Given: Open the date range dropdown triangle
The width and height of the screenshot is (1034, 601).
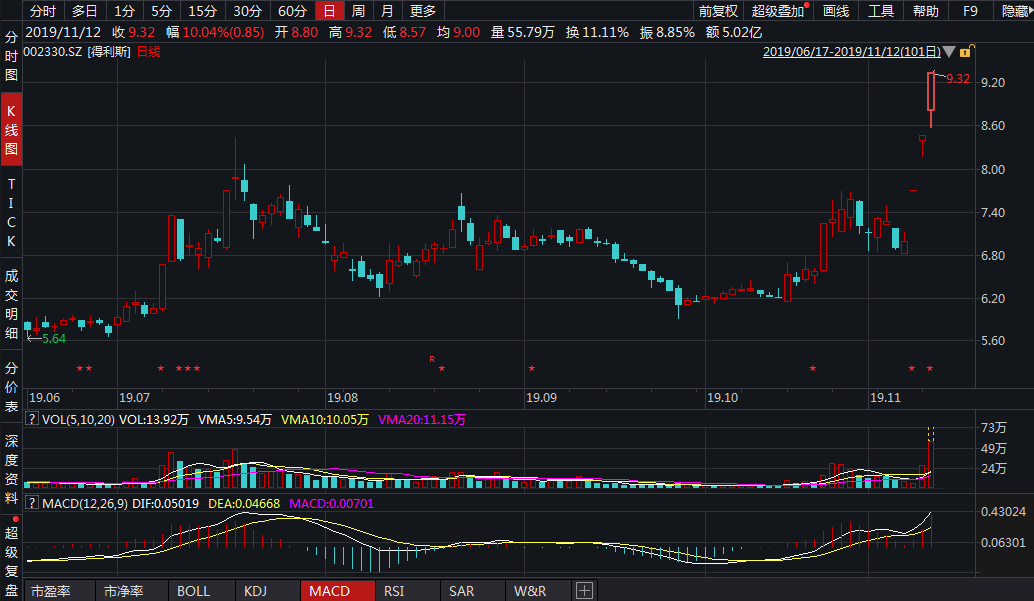Looking at the screenshot, I should [949, 51].
